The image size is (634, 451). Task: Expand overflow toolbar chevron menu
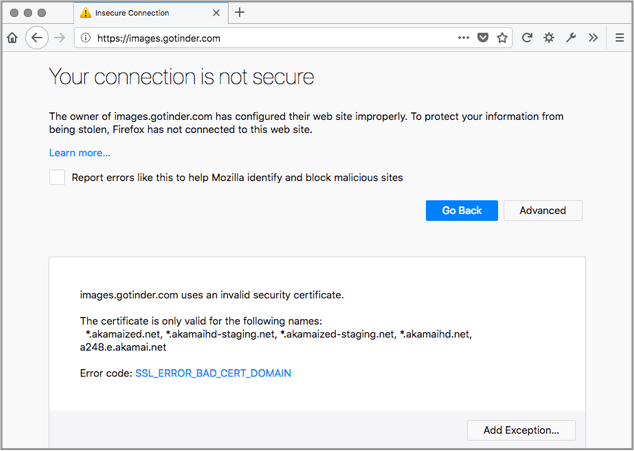(593, 38)
